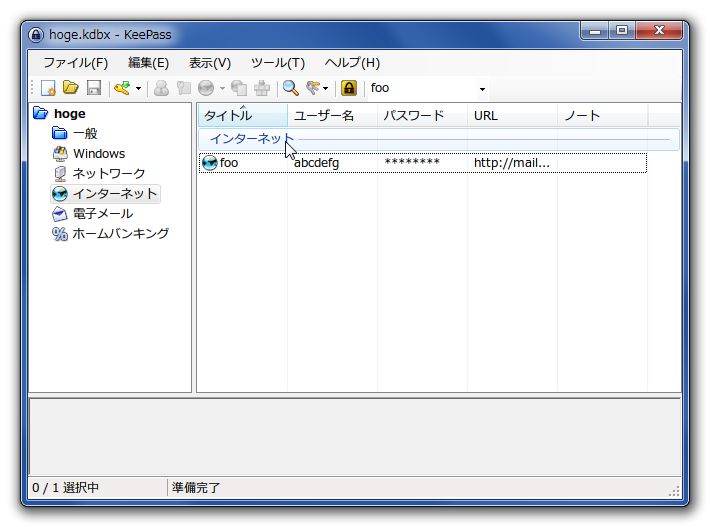Screen dimensions: 710x527
Task: Open the ヘルプ(H) menu
Action: pyautogui.click(x=352, y=63)
